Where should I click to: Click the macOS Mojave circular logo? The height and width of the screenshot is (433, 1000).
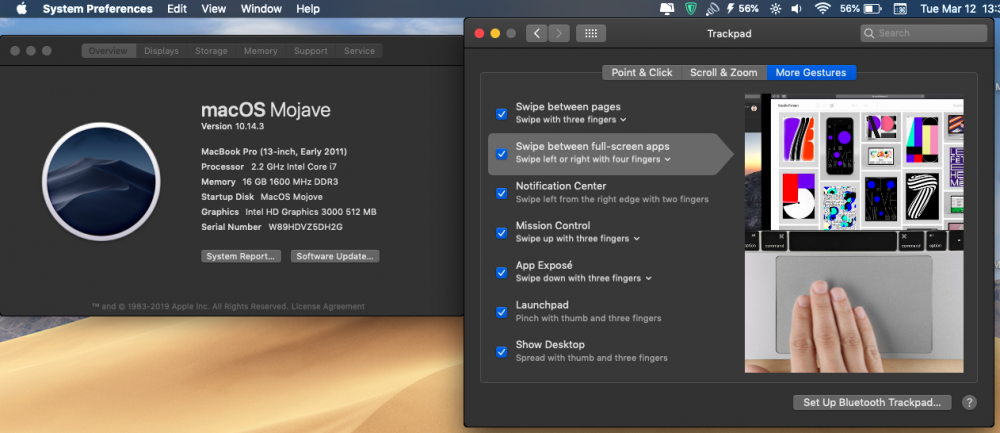[x=101, y=182]
